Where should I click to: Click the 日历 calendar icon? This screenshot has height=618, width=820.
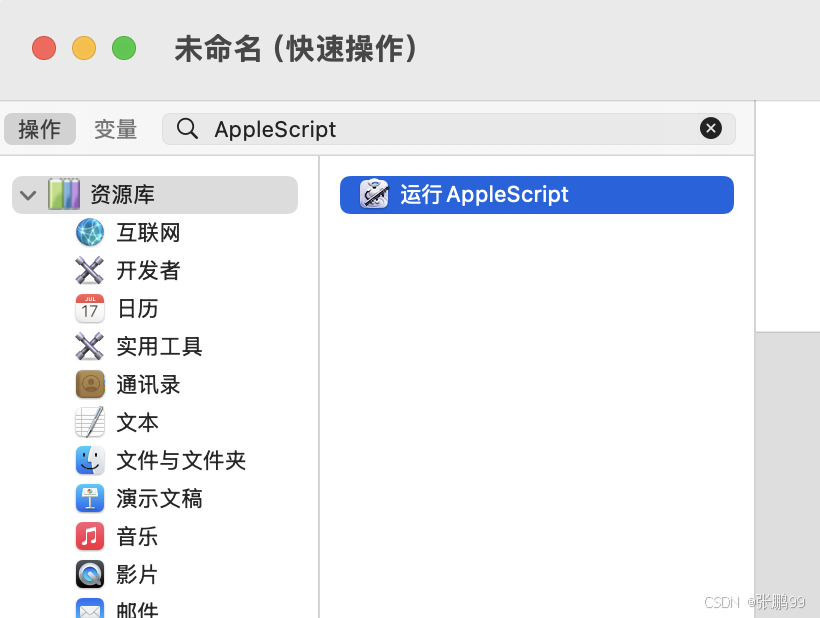tap(90, 308)
